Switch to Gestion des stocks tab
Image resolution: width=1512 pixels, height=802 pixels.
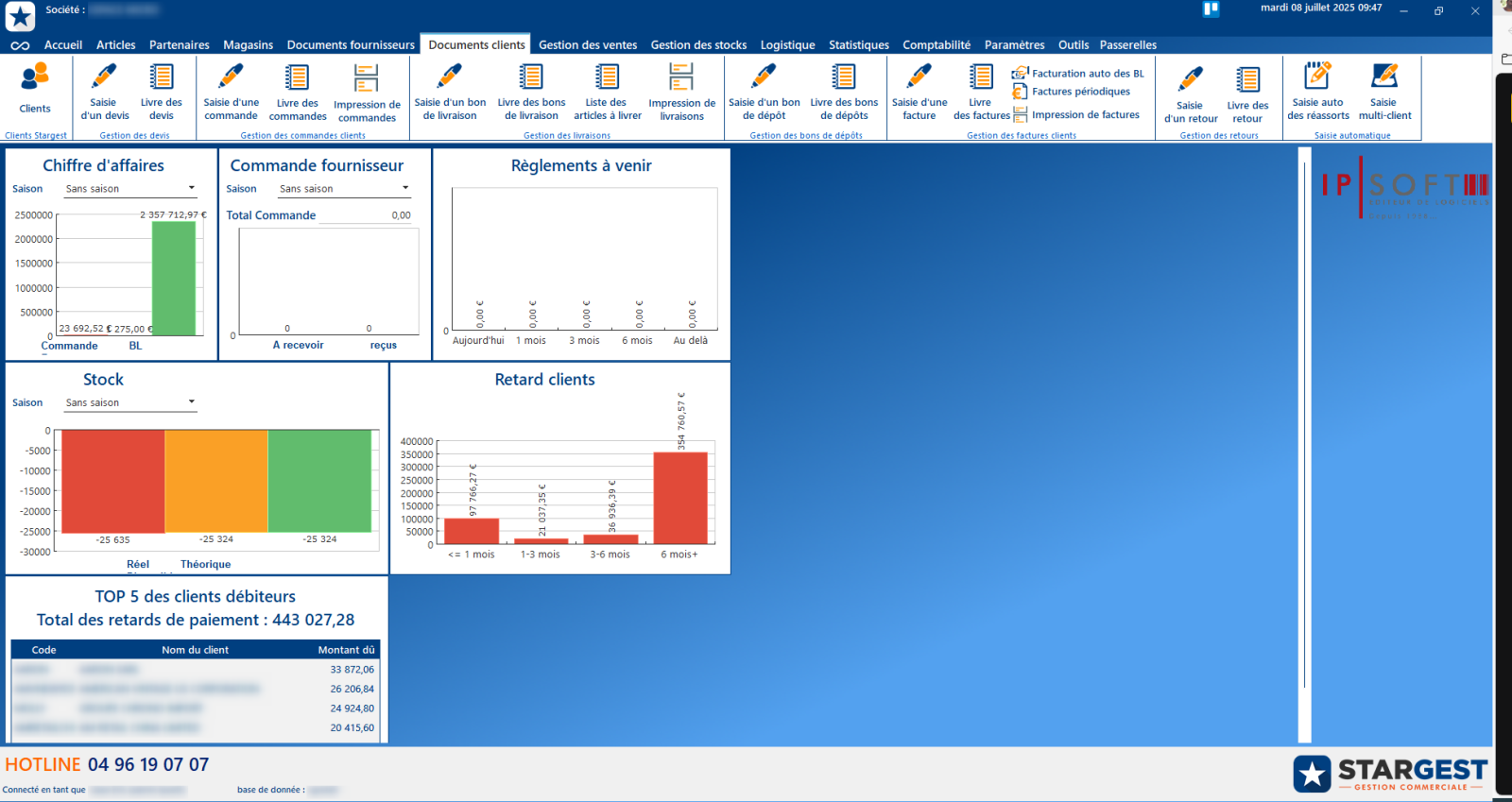[698, 45]
